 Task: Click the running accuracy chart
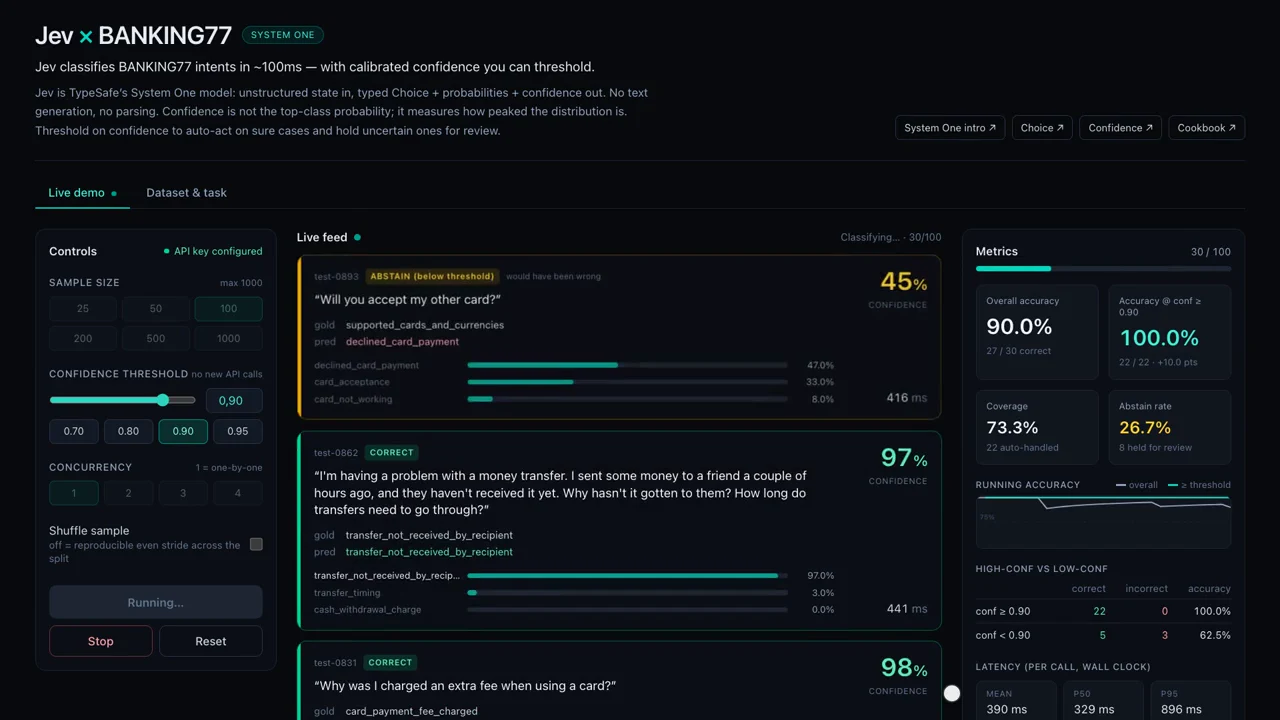tap(1103, 522)
